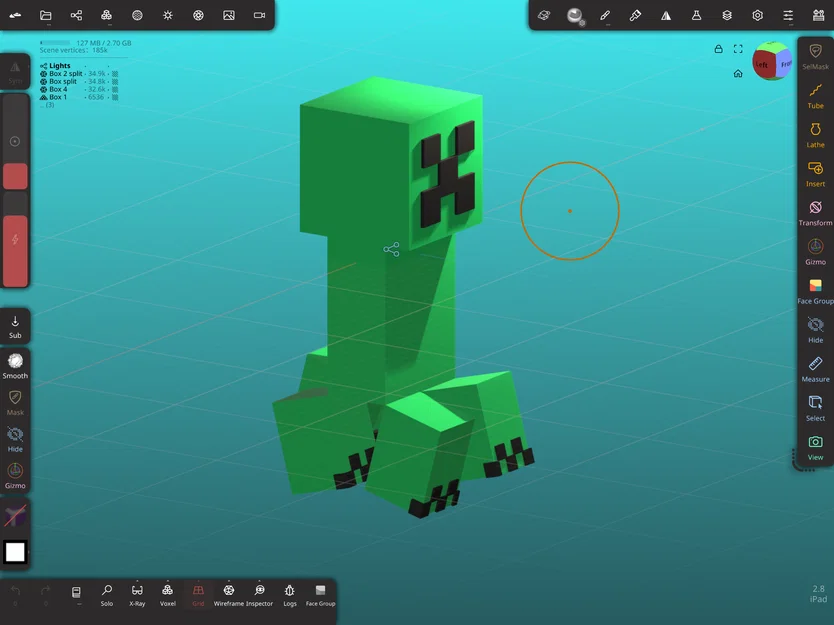
Task: Open the Logs panel
Action: click(x=290, y=595)
